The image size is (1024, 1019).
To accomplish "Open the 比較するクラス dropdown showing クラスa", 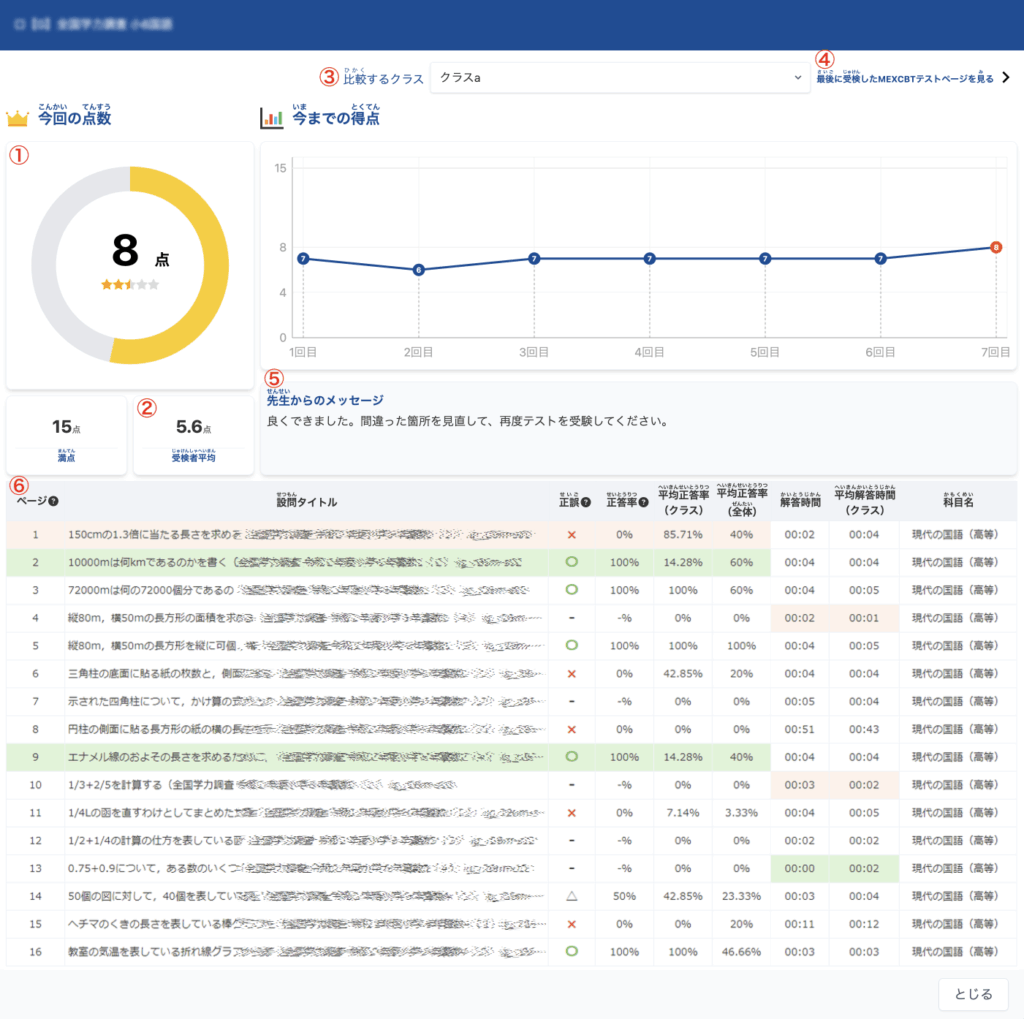I will click(x=619, y=78).
